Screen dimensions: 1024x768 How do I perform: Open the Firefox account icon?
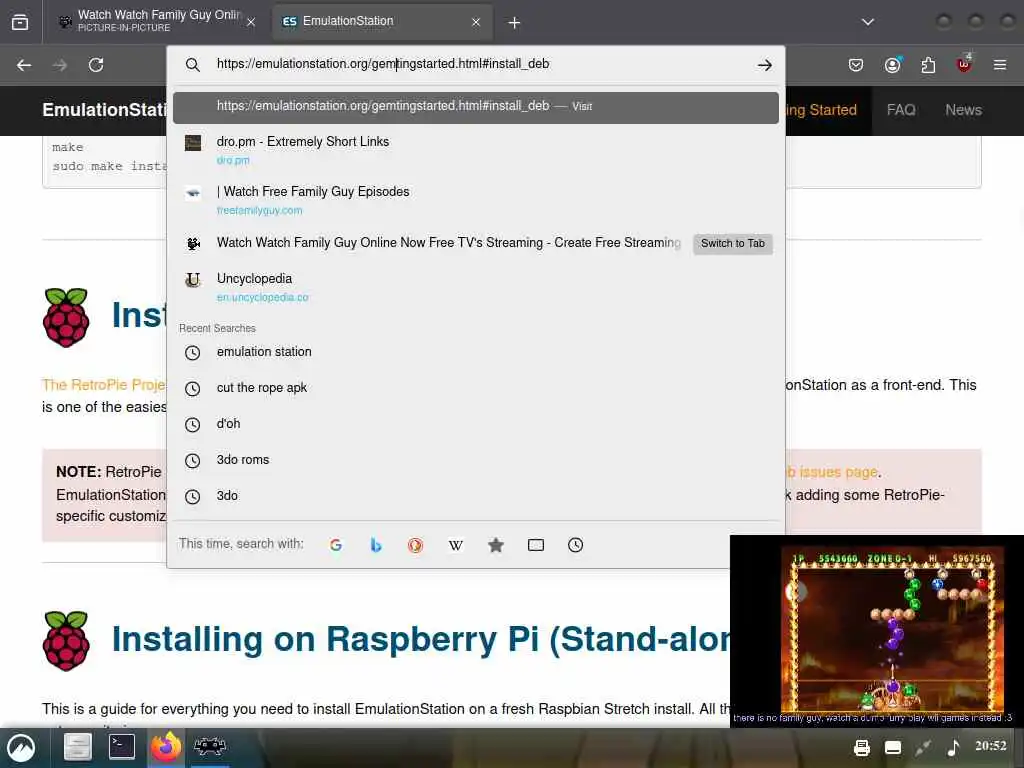pos(892,65)
